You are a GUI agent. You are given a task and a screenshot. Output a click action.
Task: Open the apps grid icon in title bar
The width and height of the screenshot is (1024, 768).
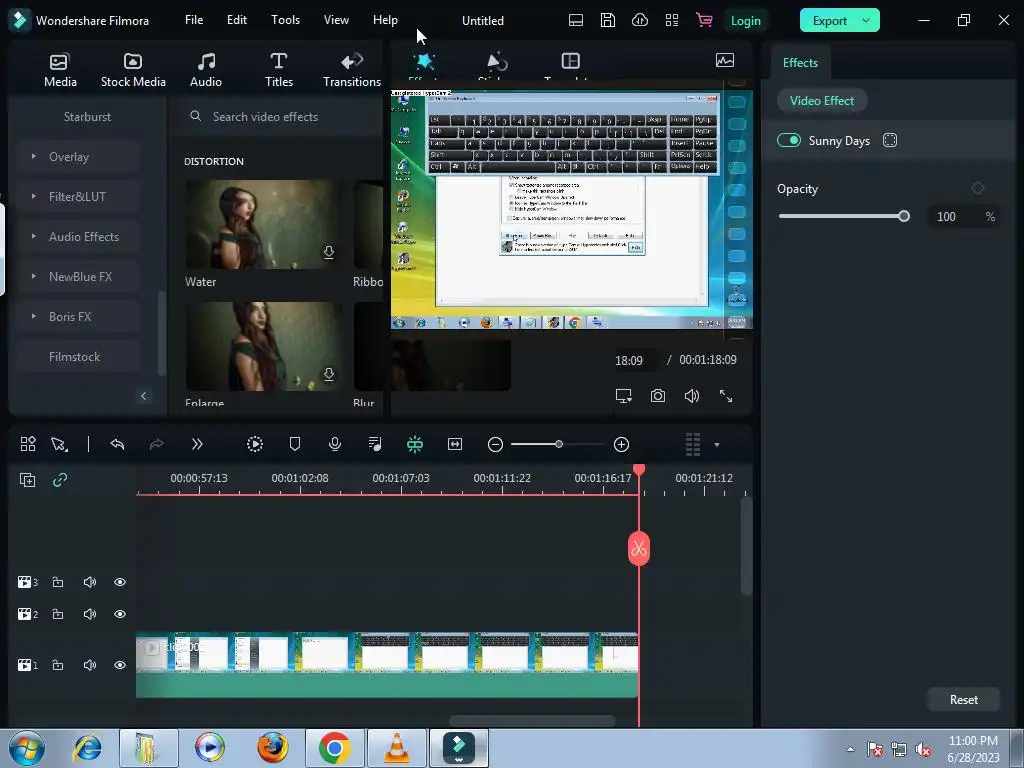pyautogui.click(x=671, y=20)
